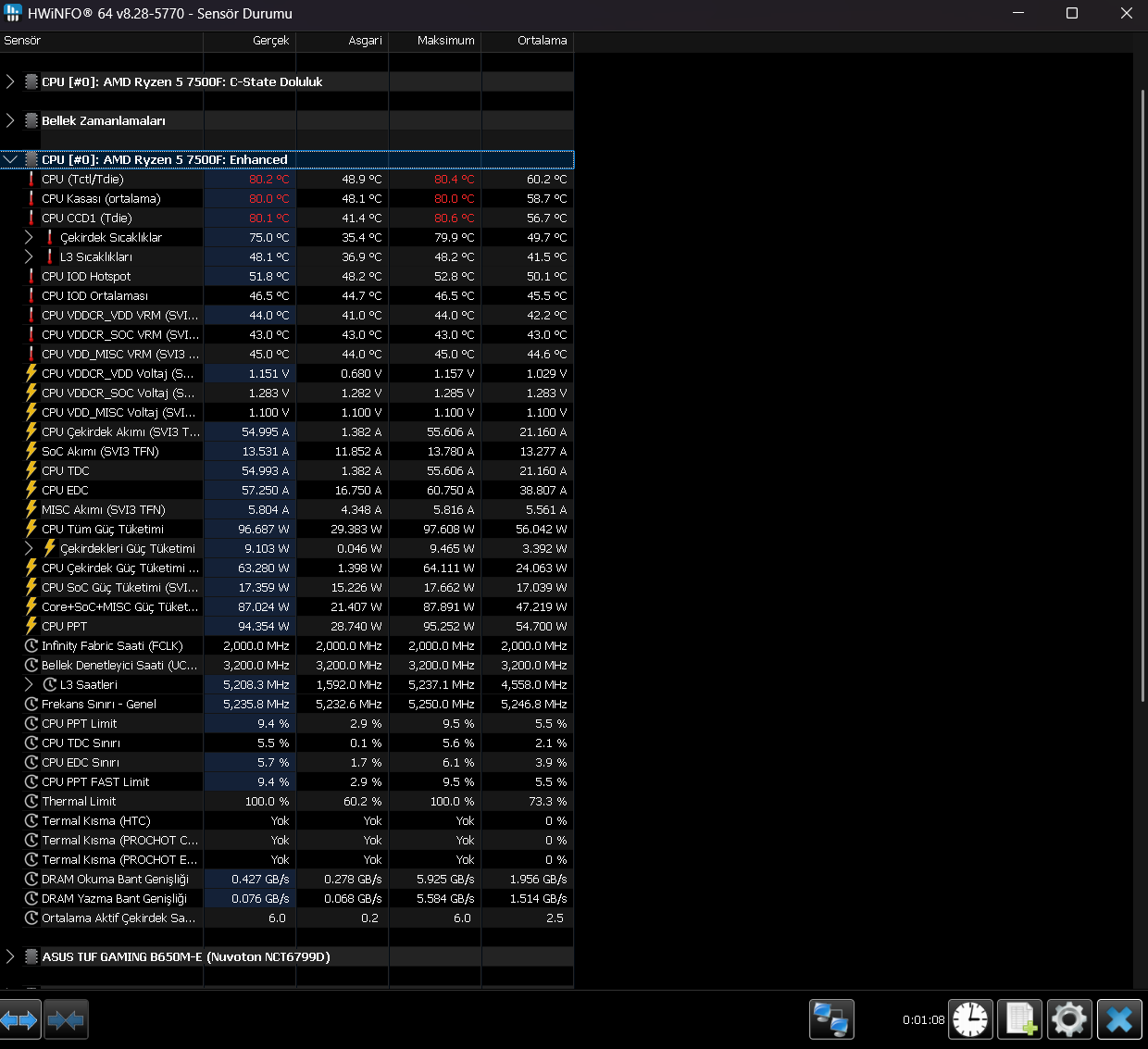
Task: Click the 80.2 °C current Tctl/Tdie value
Action: coord(268,180)
